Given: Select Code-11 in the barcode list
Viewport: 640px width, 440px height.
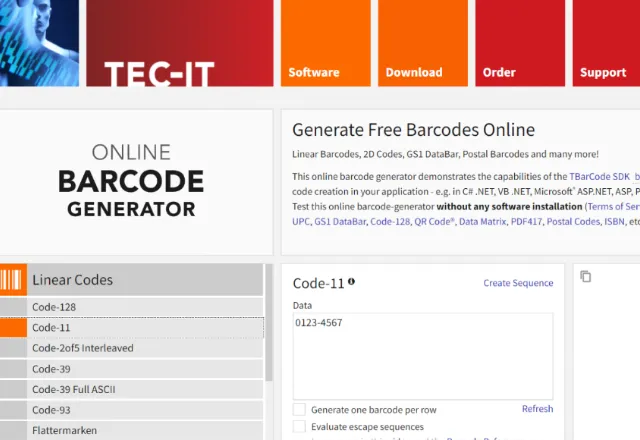Looking at the screenshot, I should click(131, 328).
